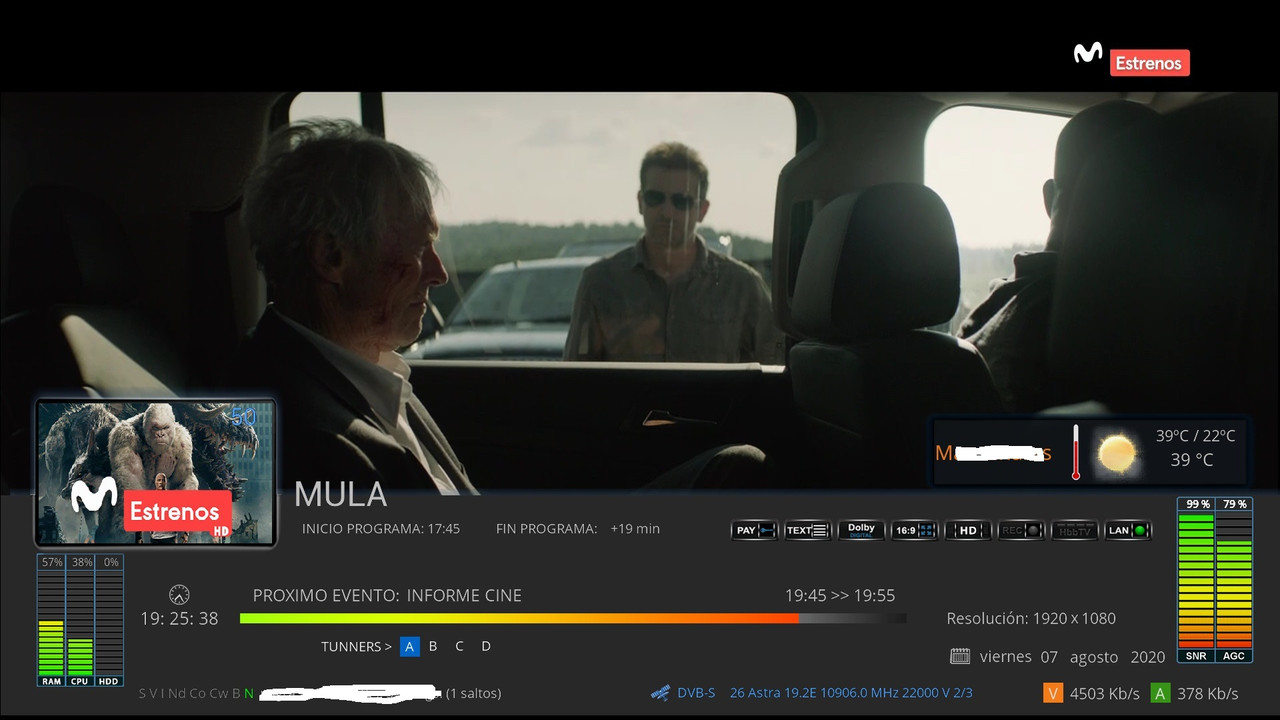Screen dimensions: 1280x720
Task: Click the 4503 Kb/s video bitrate value
Action: tap(1105, 693)
